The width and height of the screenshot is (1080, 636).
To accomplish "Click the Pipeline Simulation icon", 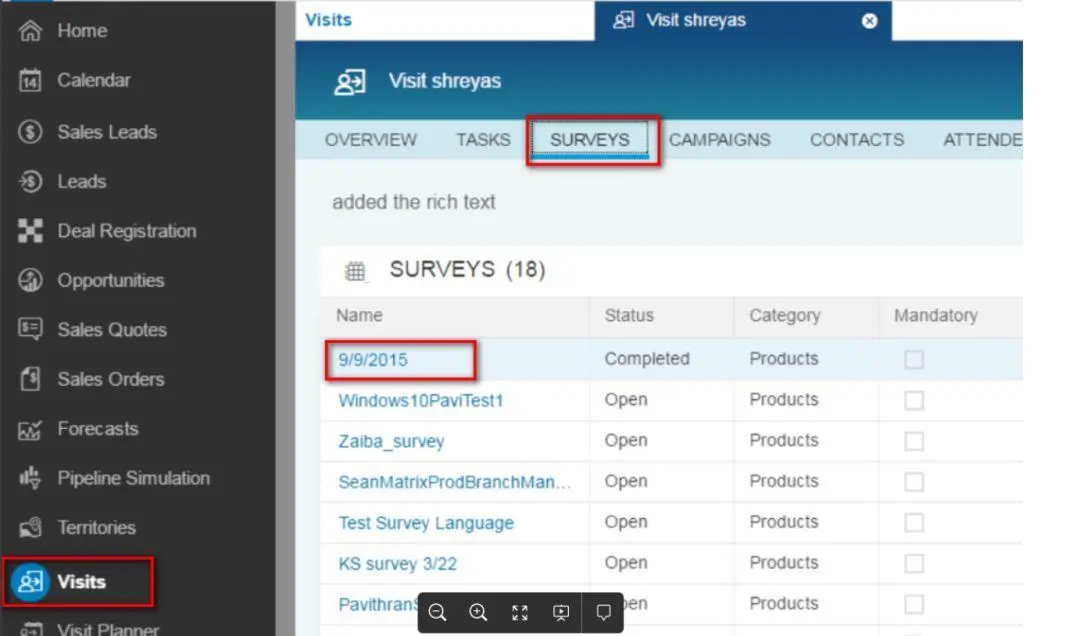I will (30, 477).
